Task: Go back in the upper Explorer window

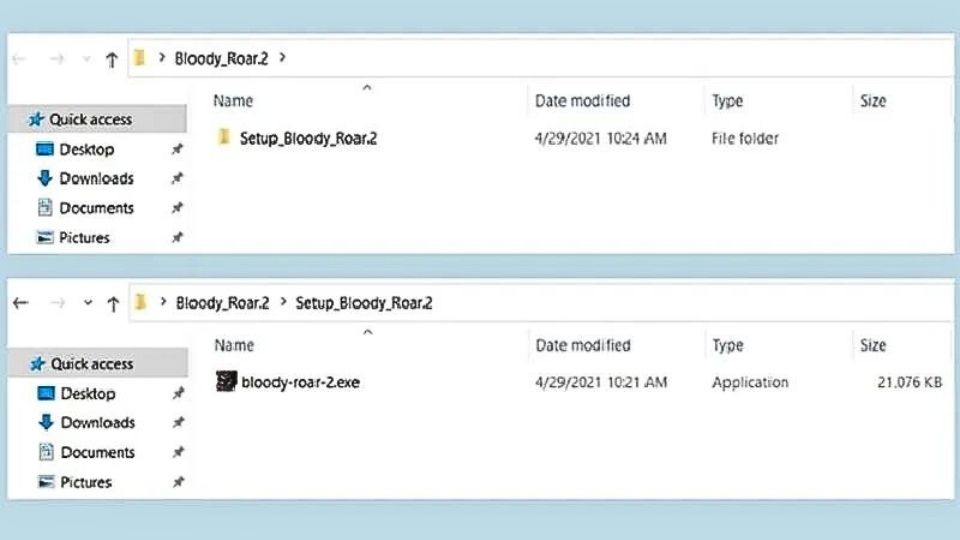Action: (x=20, y=59)
